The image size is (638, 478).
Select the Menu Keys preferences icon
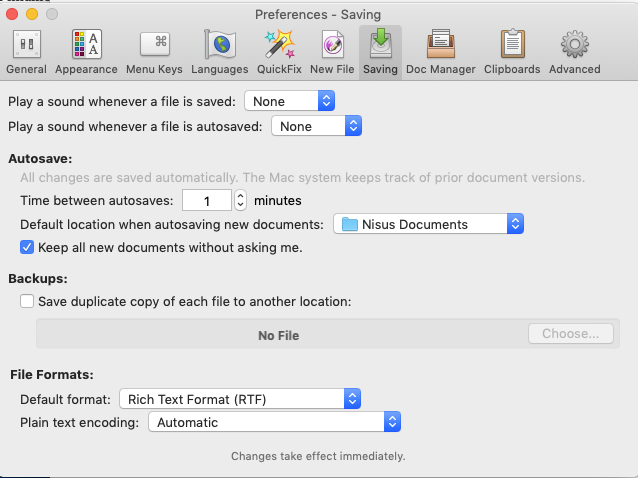click(154, 52)
